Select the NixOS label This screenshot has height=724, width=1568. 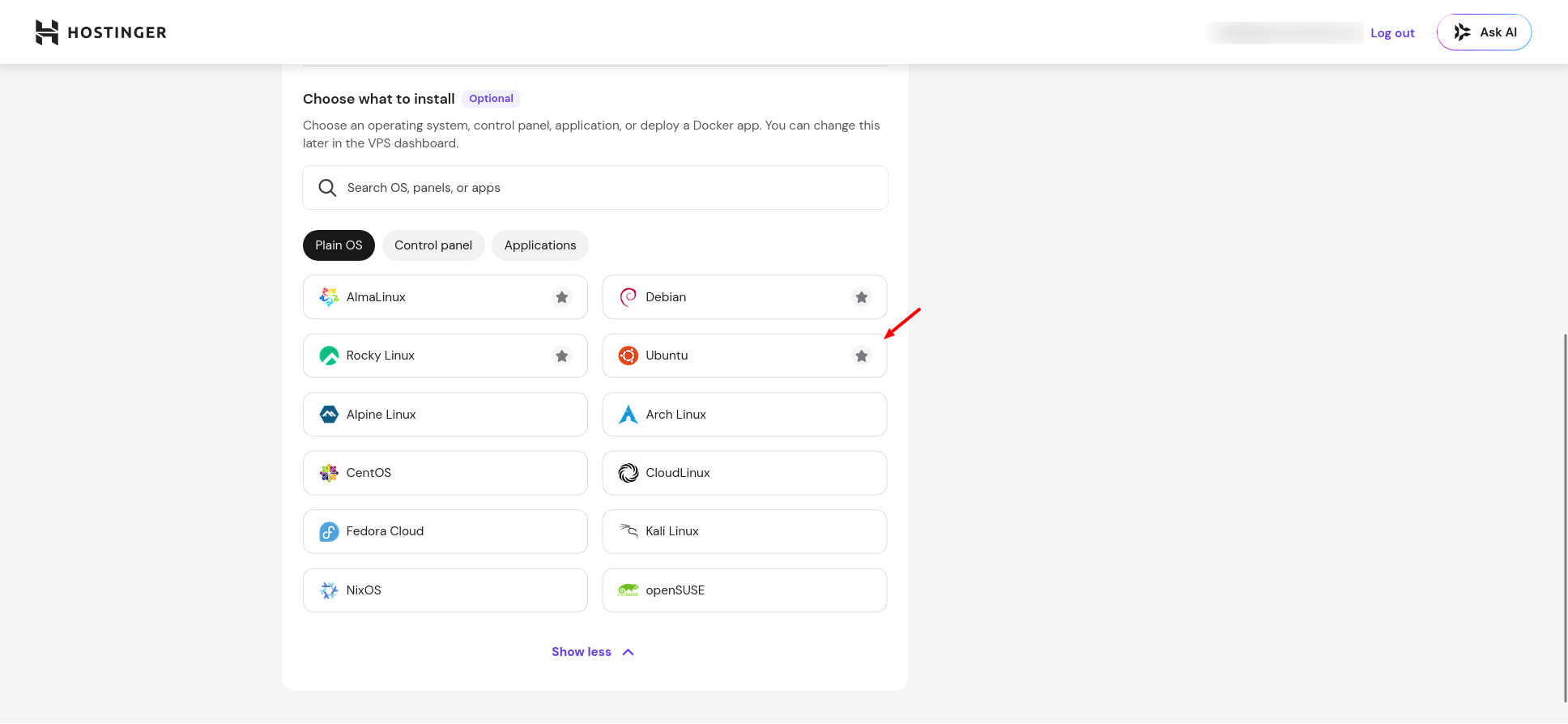point(364,590)
